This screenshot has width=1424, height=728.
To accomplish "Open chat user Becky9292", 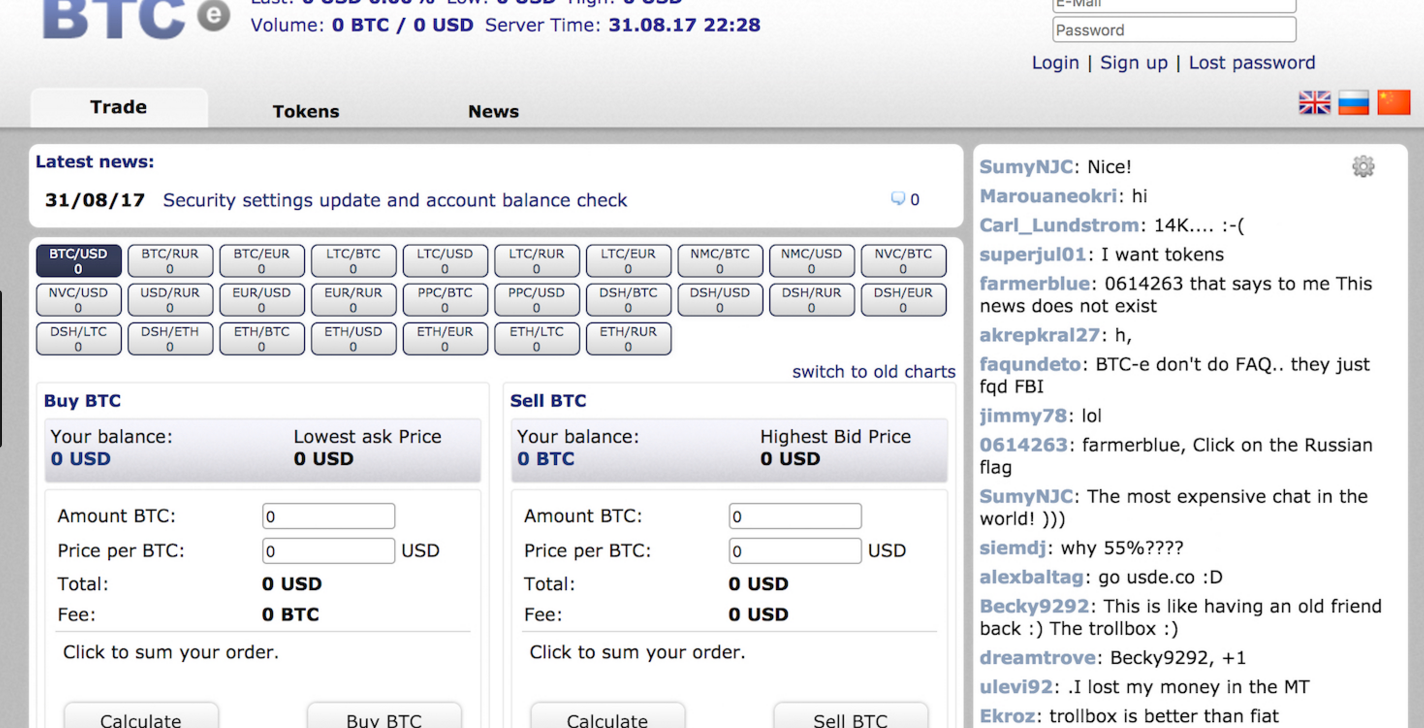I will [1034, 606].
